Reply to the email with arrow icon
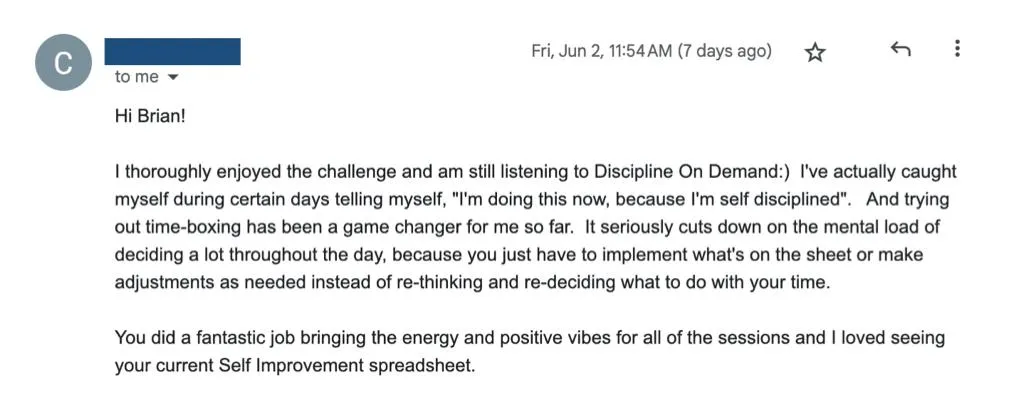 click(x=901, y=49)
